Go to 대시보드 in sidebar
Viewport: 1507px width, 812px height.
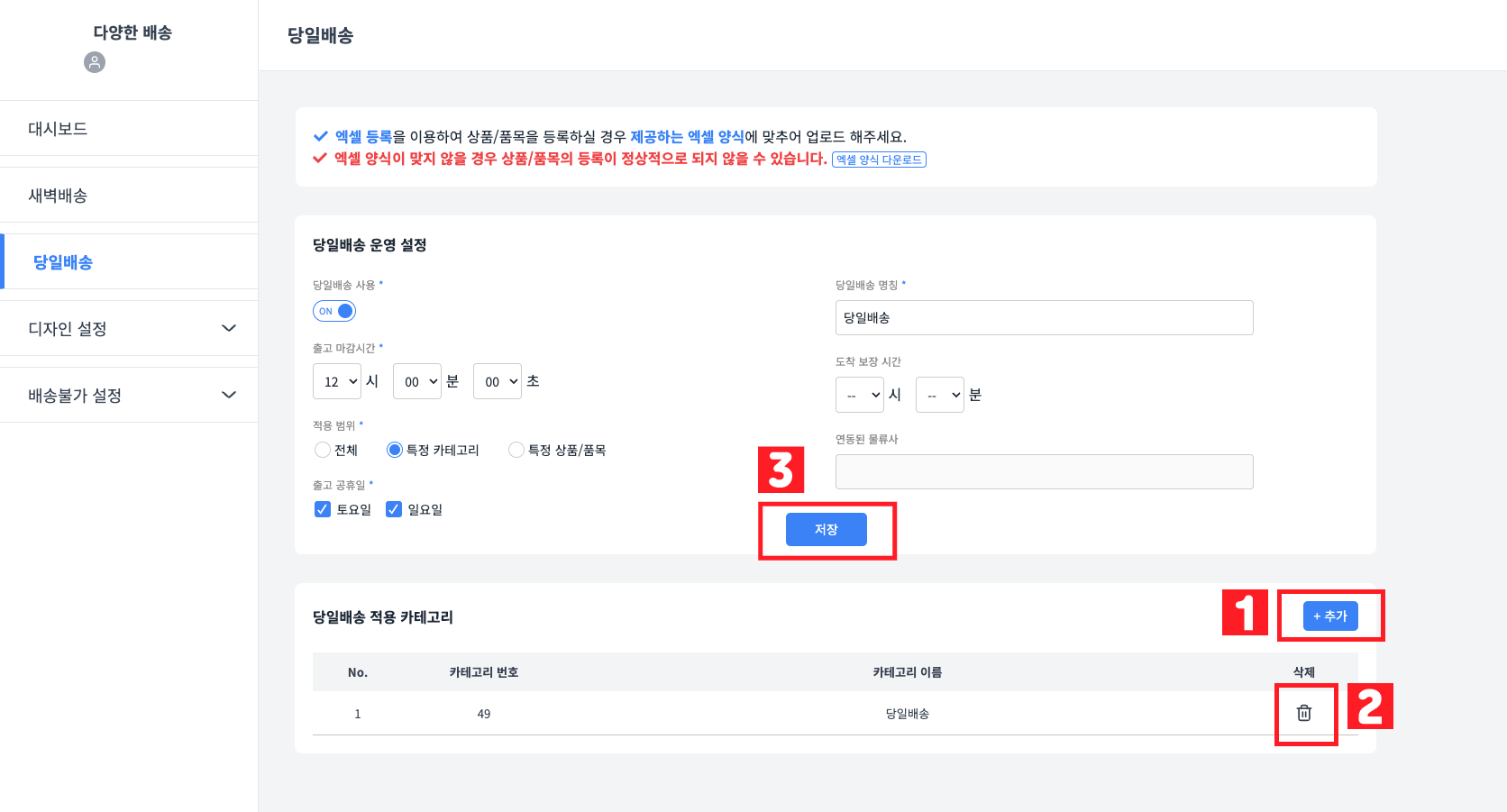click(x=58, y=129)
